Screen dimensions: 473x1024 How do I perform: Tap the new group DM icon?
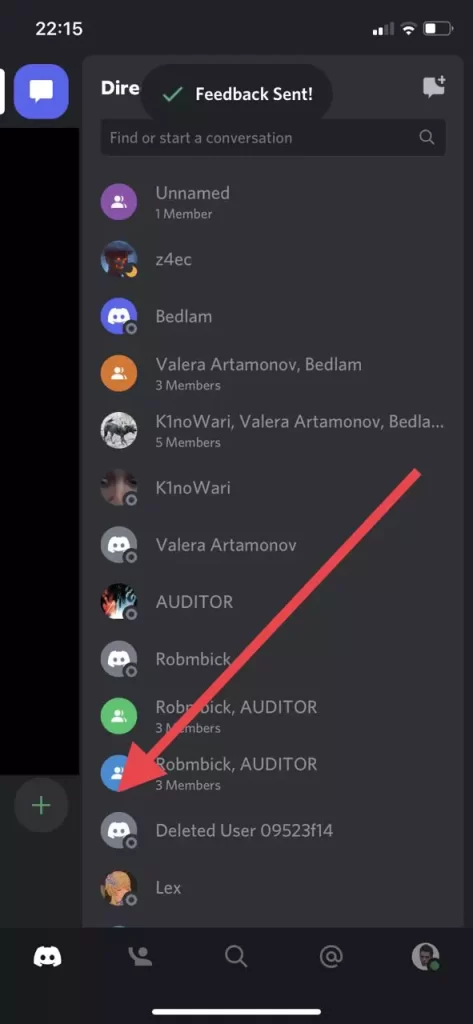[x=434, y=88]
